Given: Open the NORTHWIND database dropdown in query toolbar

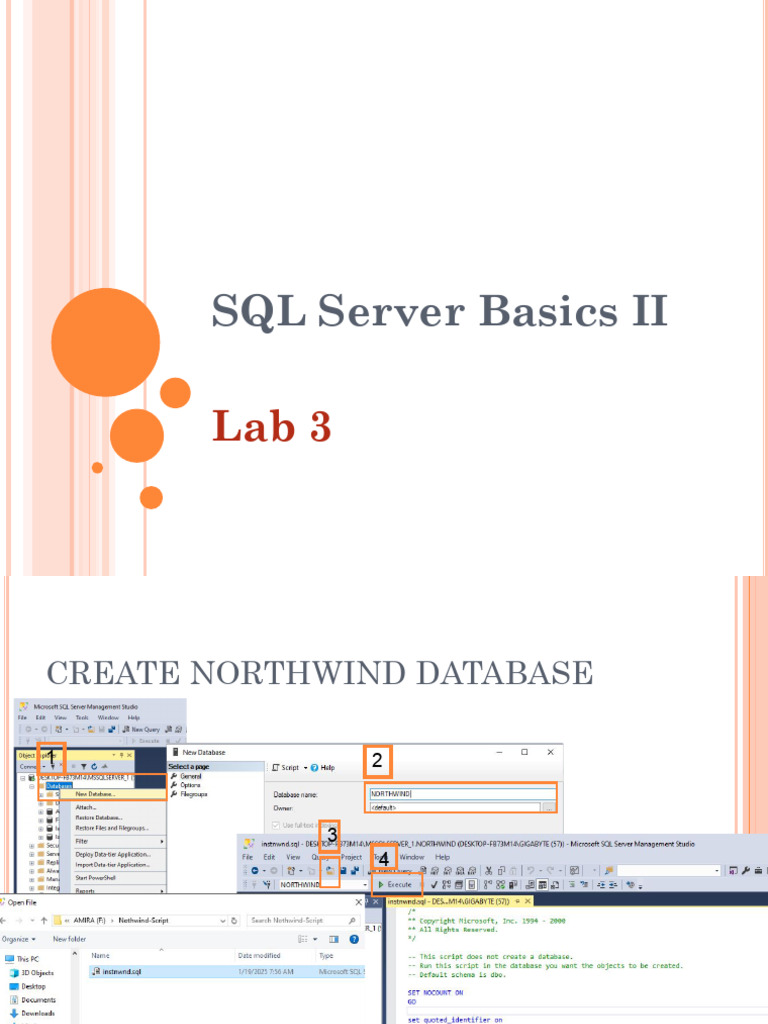Looking at the screenshot, I should click(364, 884).
